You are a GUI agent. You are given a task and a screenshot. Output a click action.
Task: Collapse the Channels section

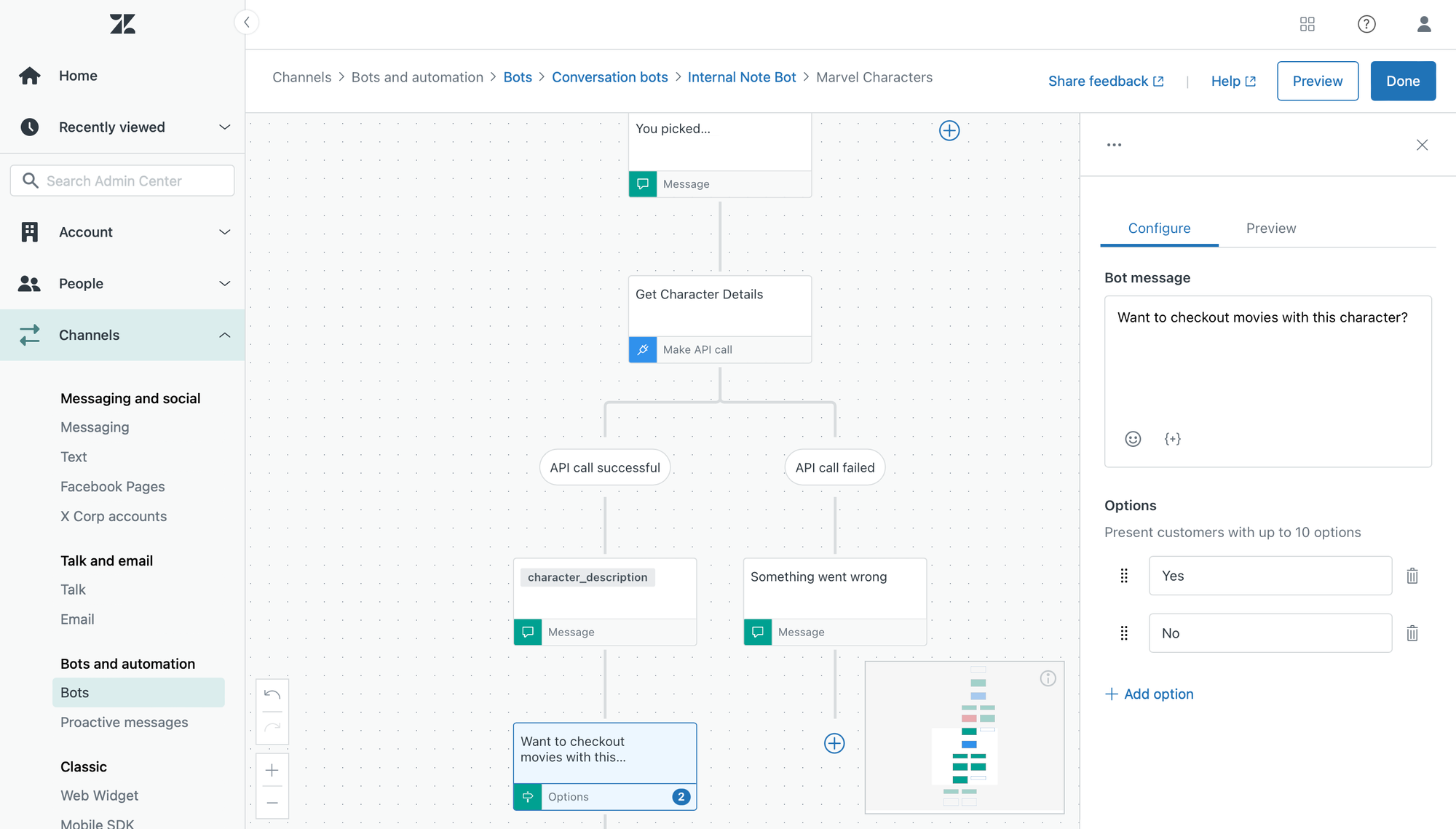224,336
